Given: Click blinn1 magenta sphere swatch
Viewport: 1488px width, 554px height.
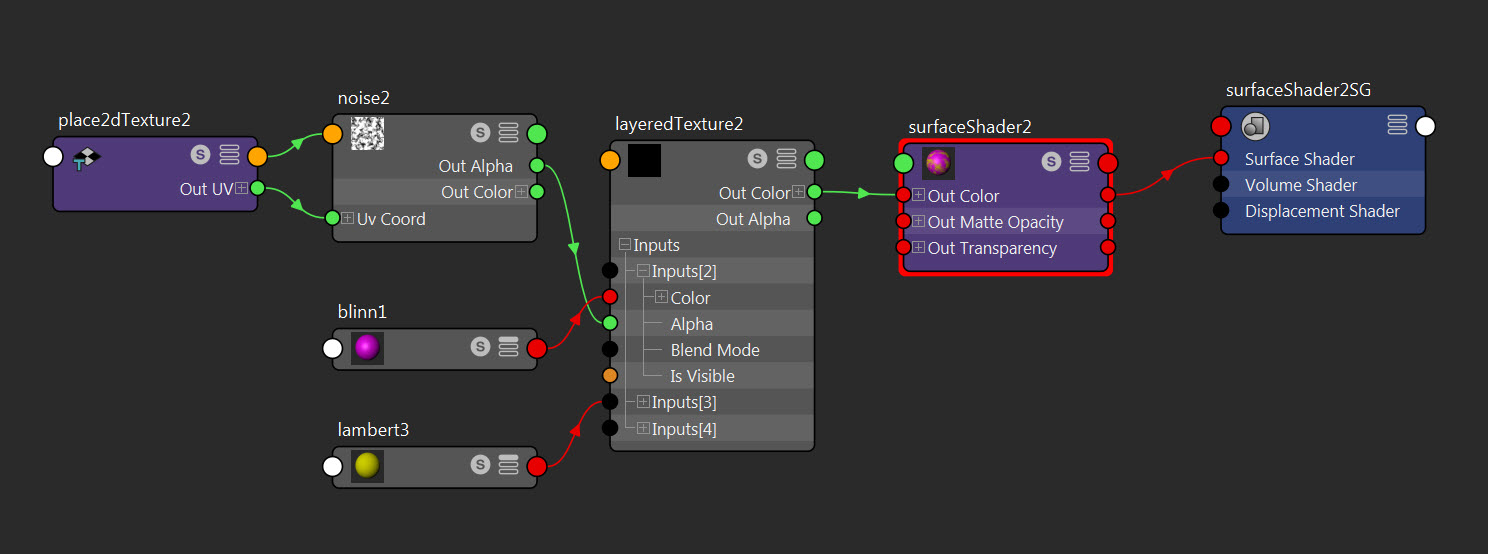Looking at the screenshot, I should click(x=368, y=348).
